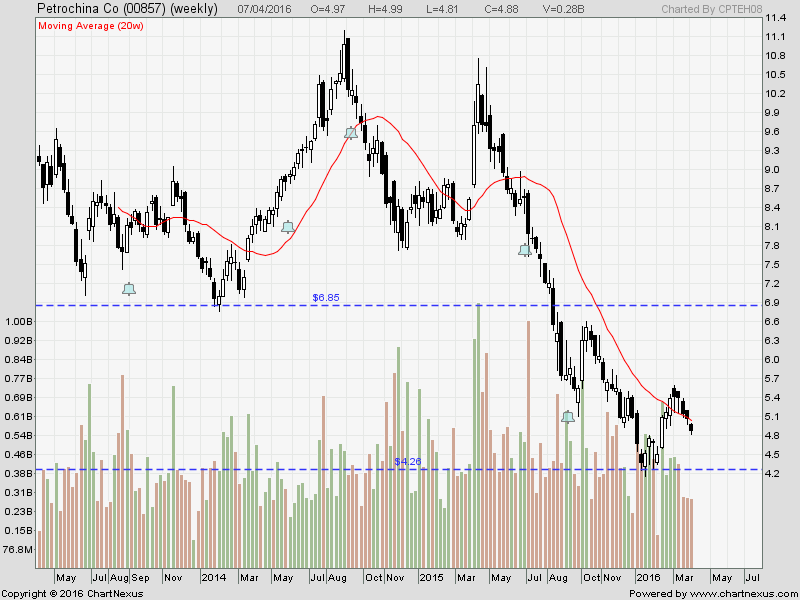This screenshot has height=600, width=800.
Task: Click the '76.8M' volume axis label
Action: tap(18, 549)
